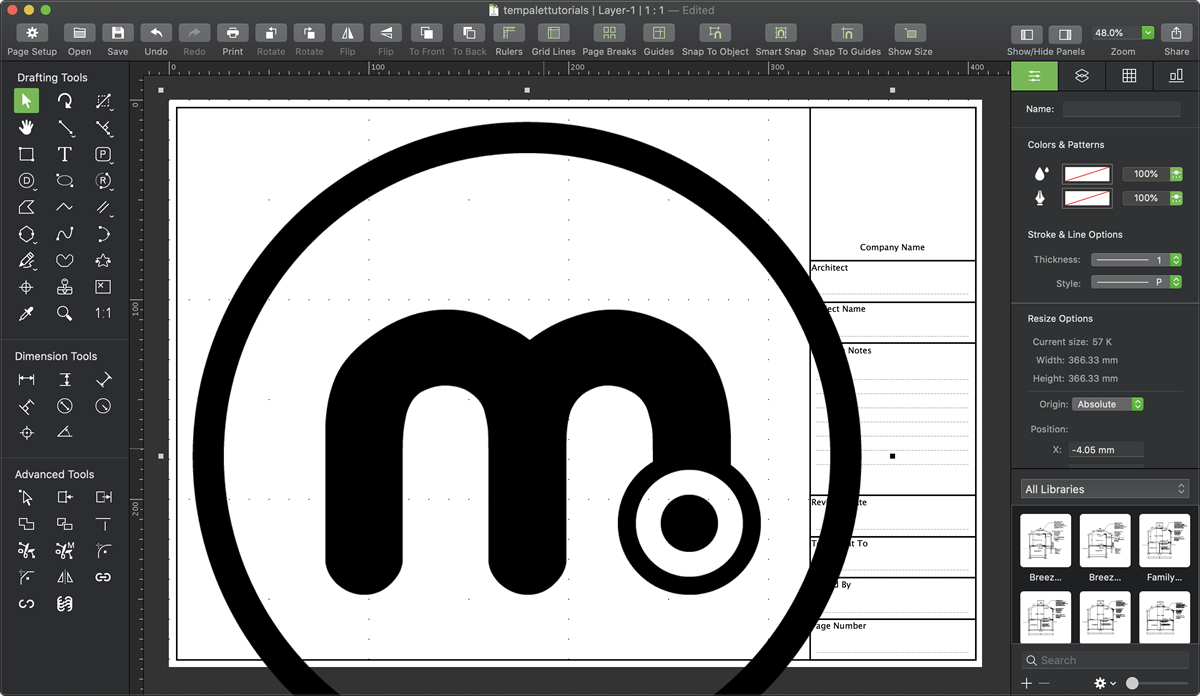This screenshot has height=696, width=1200.
Task: Open the Dimension preset tool dropdown
Action: [27, 181]
